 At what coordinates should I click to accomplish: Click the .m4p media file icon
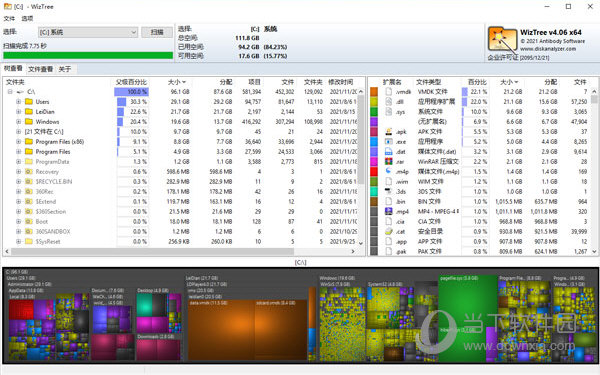(x=389, y=171)
